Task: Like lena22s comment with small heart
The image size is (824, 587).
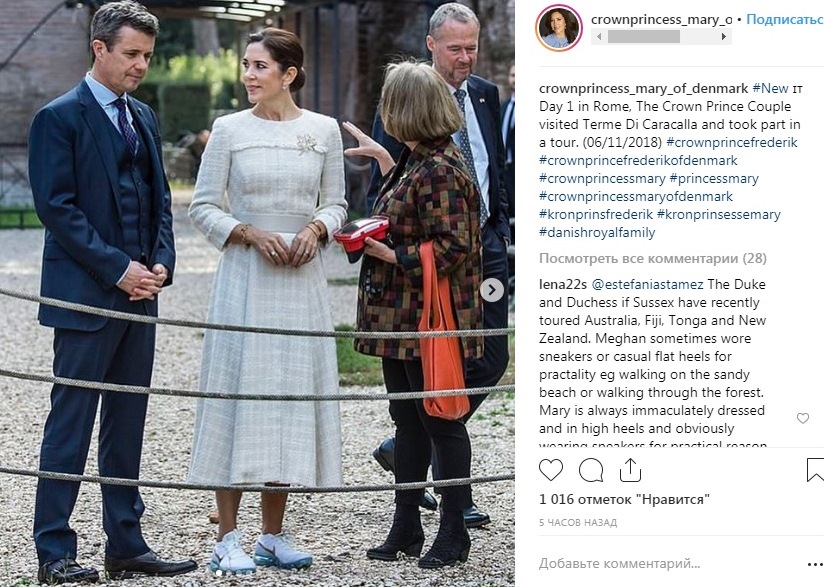Action: (802, 418)
